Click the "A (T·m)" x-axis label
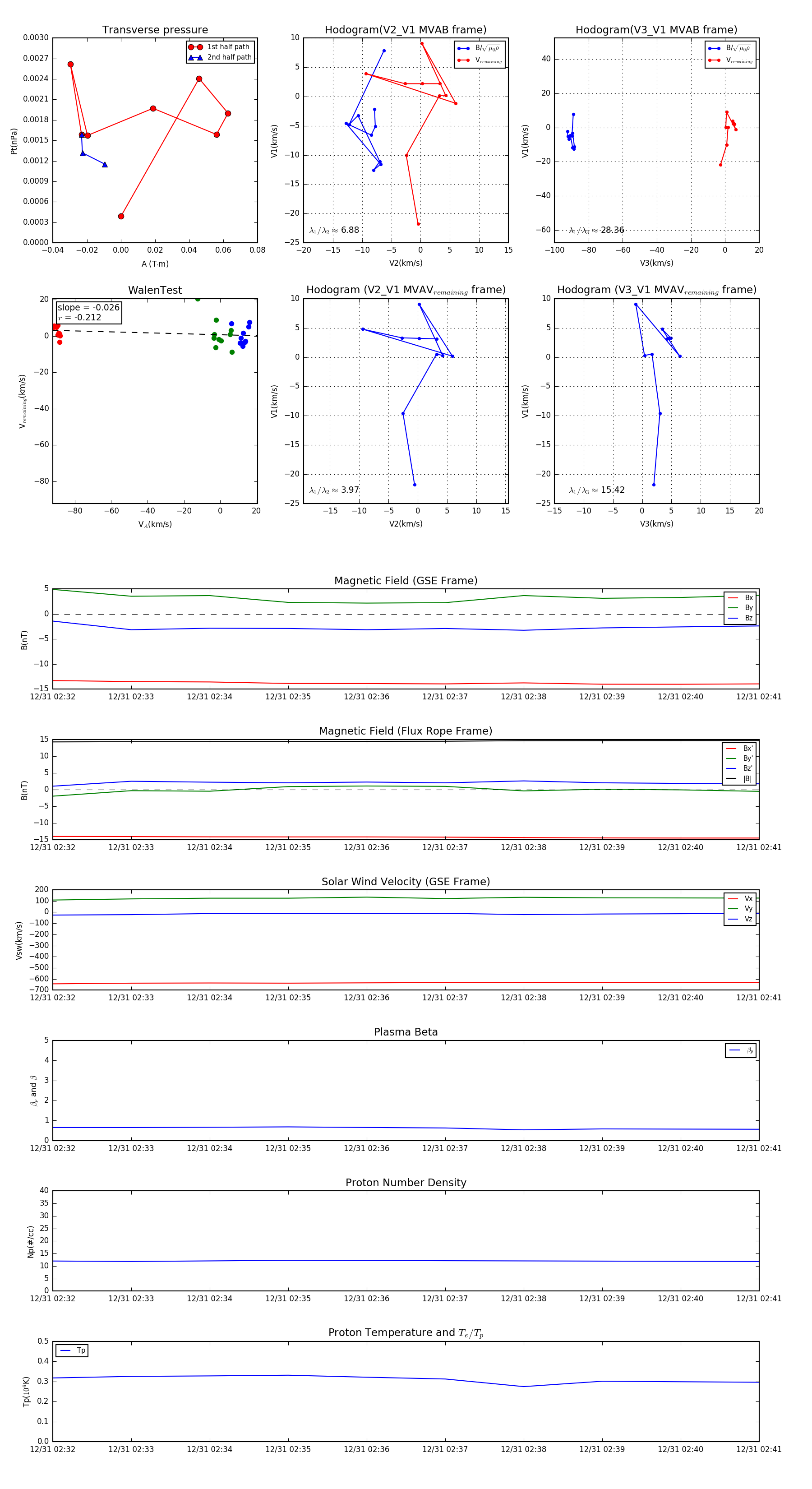Image resolution: width=812 pixels, height=1489 pixels. (155, 264)
